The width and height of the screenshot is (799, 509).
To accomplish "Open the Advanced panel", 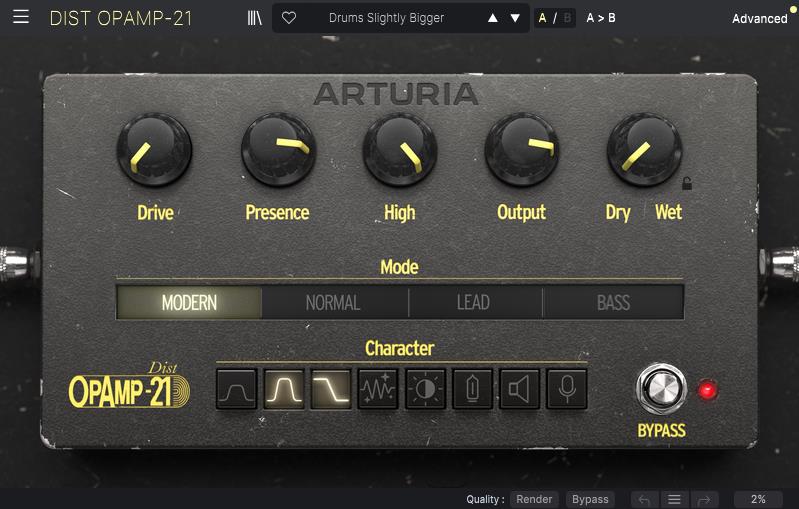I will click(759, 18).
